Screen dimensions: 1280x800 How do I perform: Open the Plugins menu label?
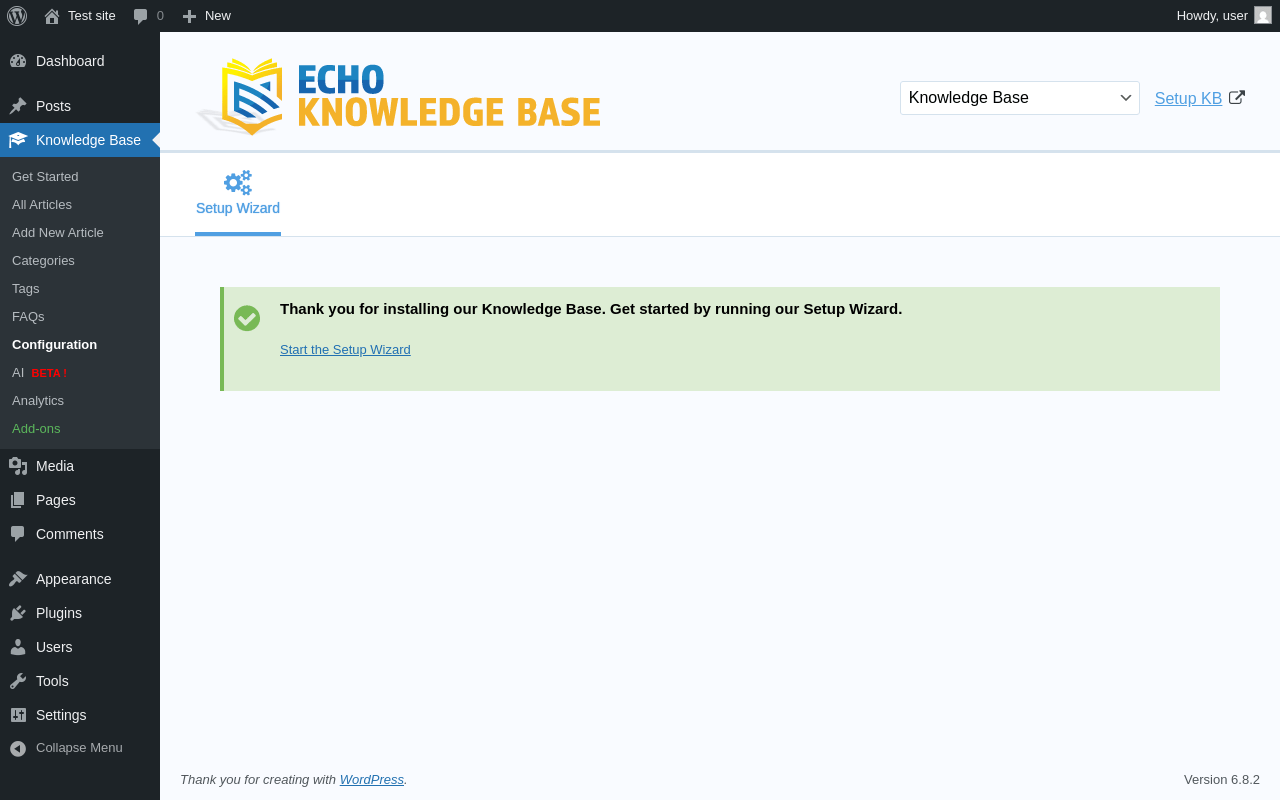pyautogui.click(x=59, y=613)
